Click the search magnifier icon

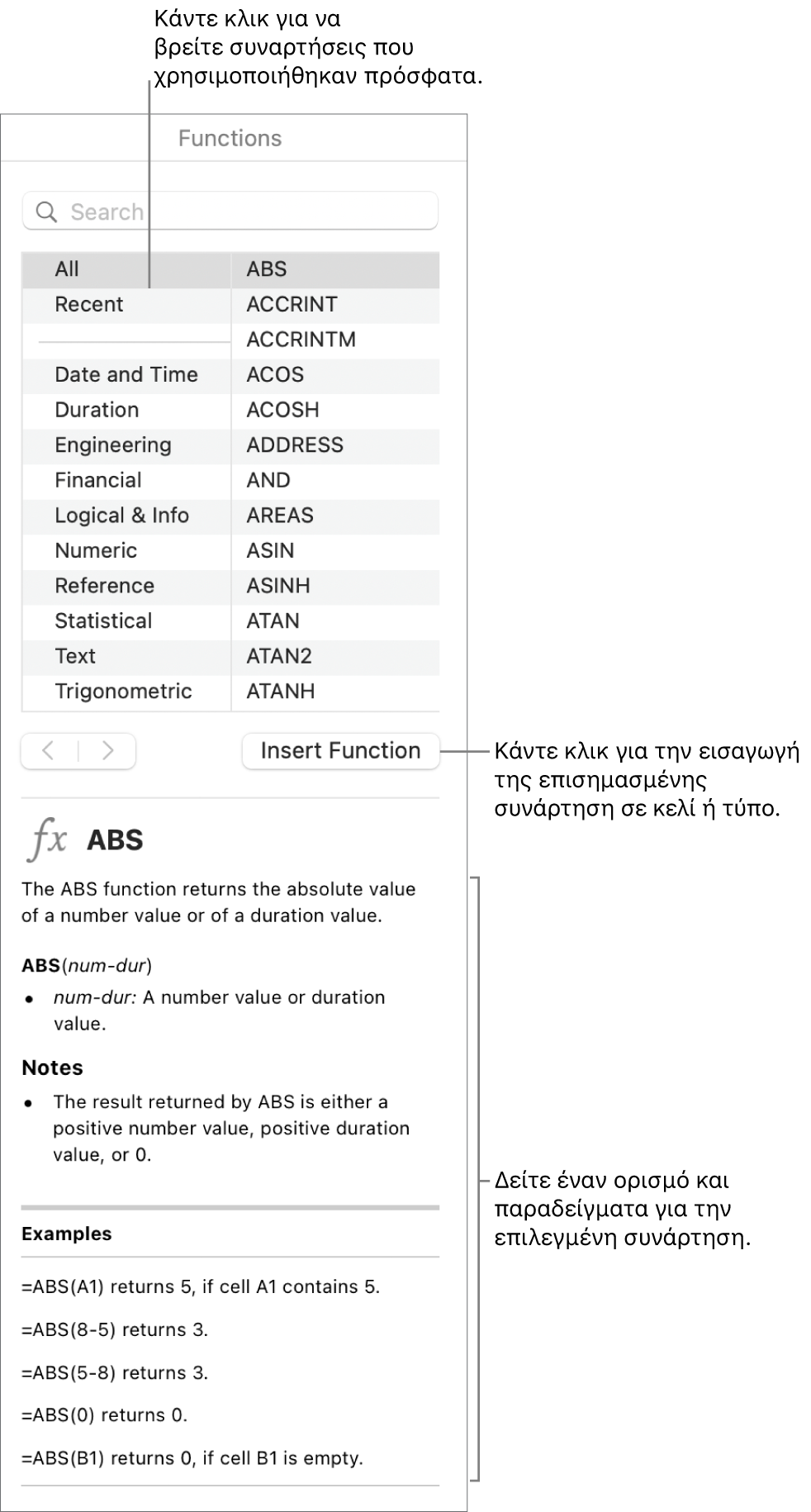click(x=47, y=212)
